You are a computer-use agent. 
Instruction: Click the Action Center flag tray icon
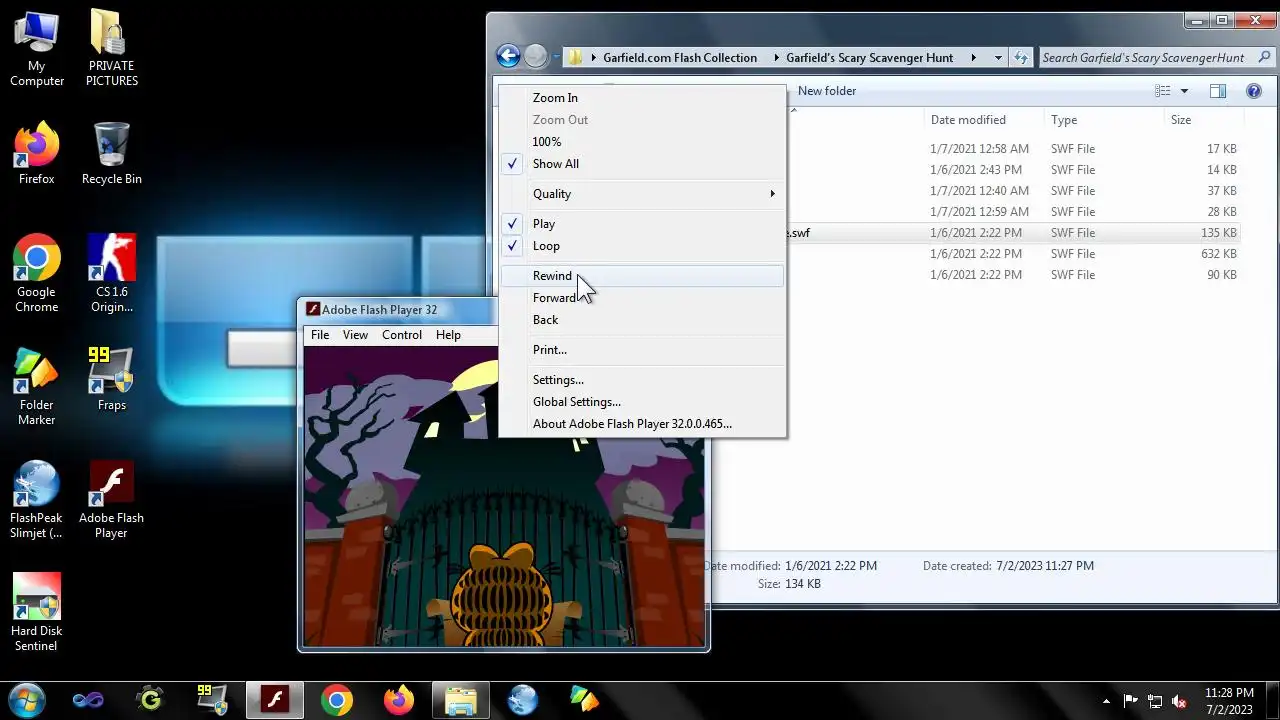[1131, 701]
